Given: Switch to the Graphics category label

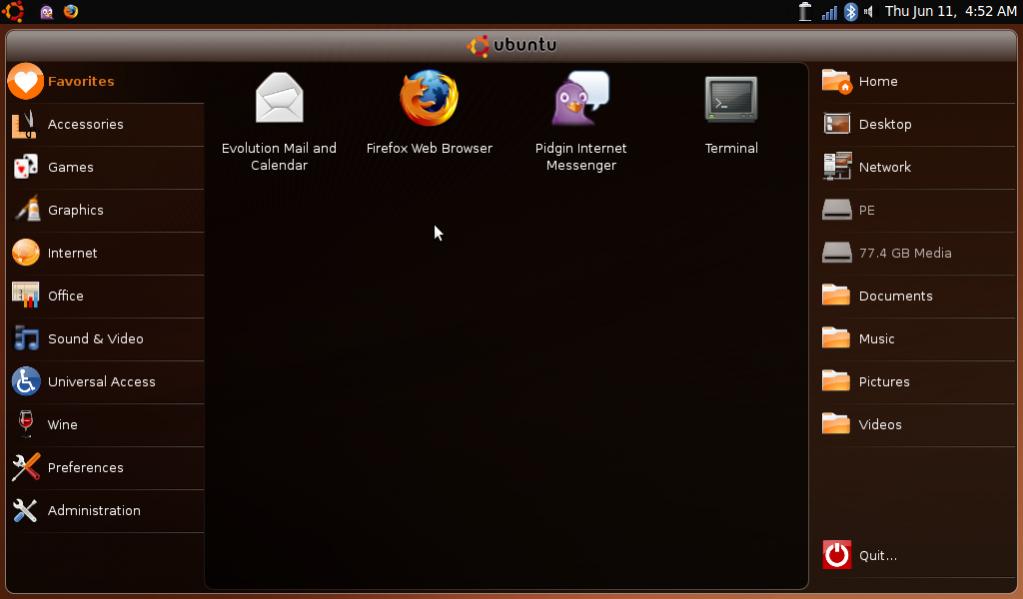Looking at the screenshot, I should [76, 210].
